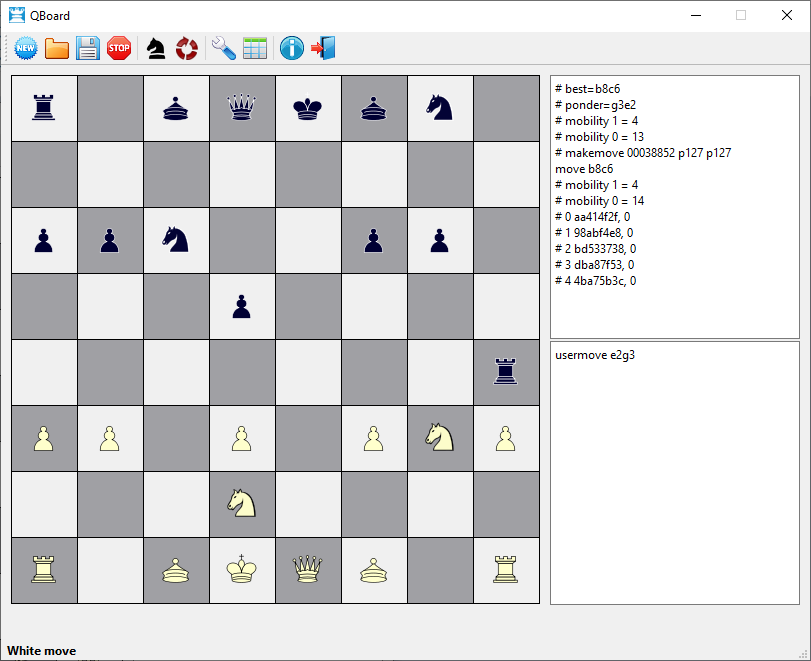Exit with the door arrow icon
Screen dimensions: 811x661
(x=323, y=49)
